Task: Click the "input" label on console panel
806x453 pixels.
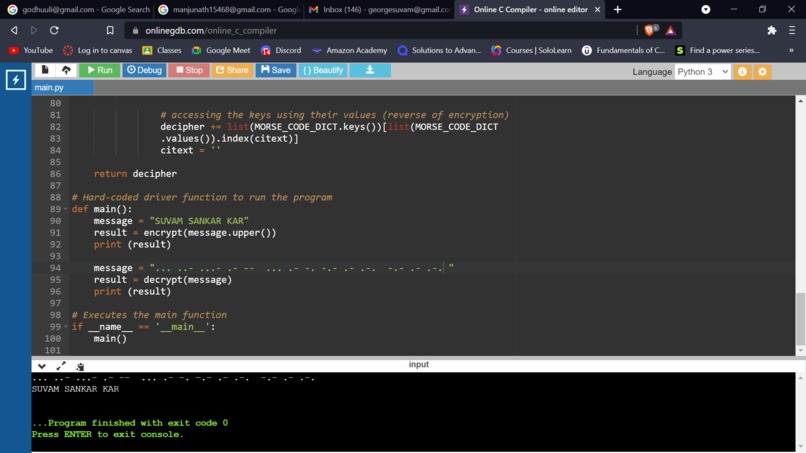Action: (418, 365)
